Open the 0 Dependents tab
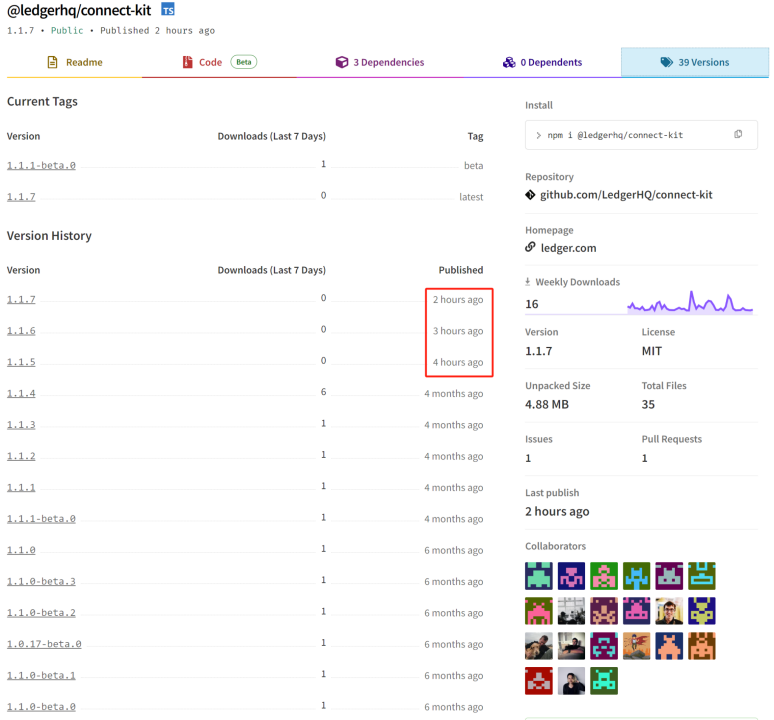The image size is (774, 720). pyautogui.click(x=542, y=62)
